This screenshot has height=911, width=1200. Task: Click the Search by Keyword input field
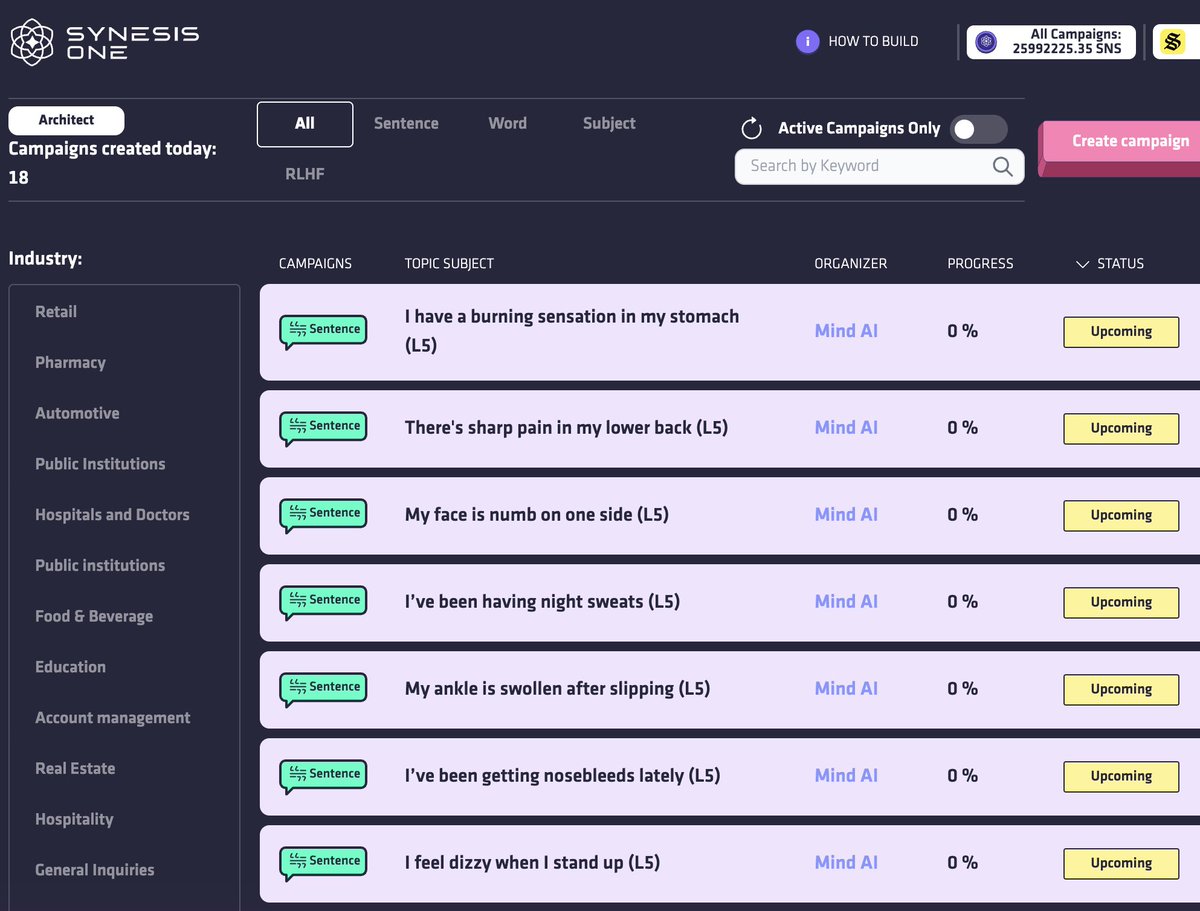tap(870, 167)
